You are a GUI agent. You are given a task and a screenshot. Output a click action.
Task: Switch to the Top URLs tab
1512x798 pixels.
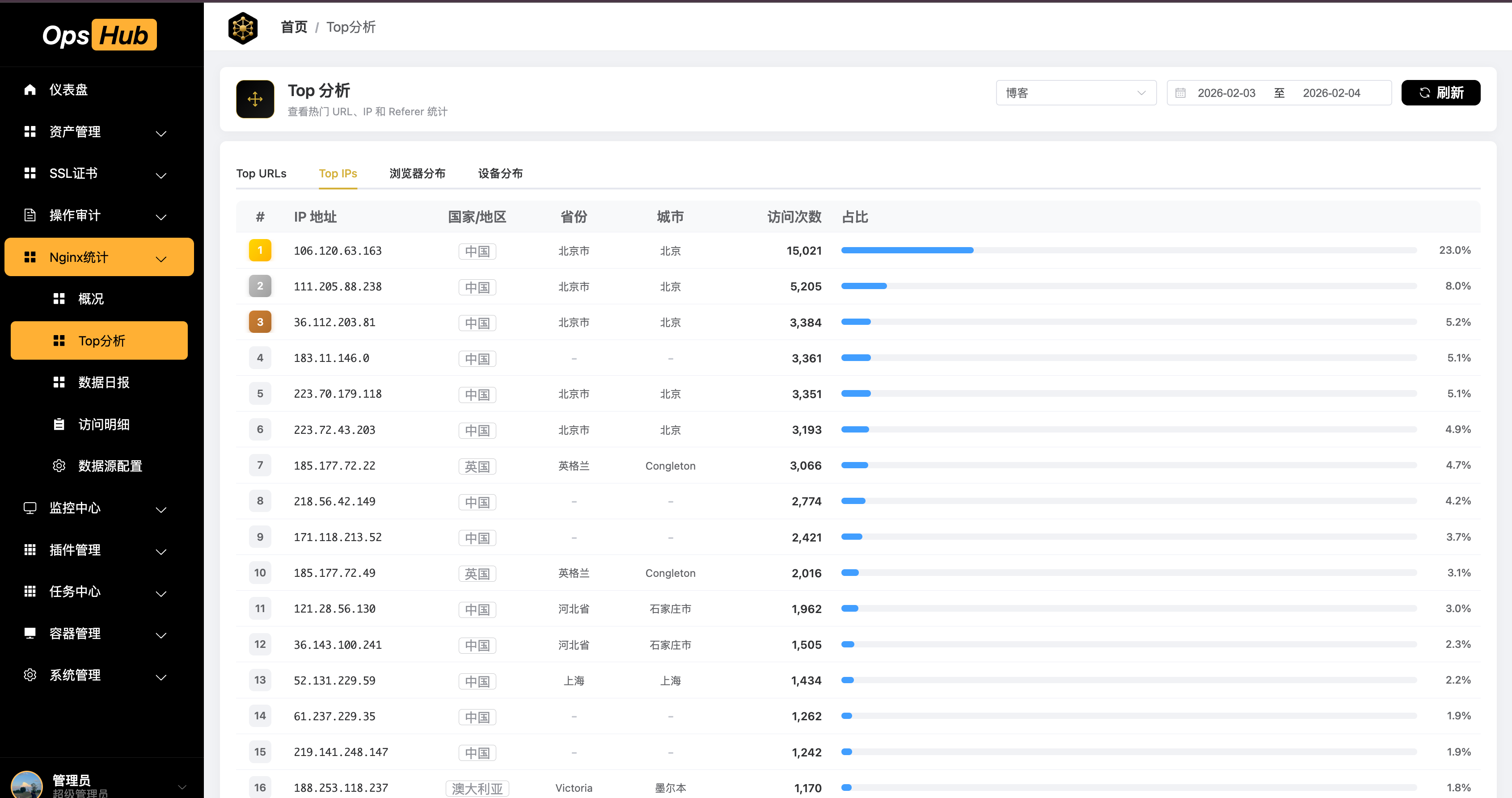pos(261,173)
